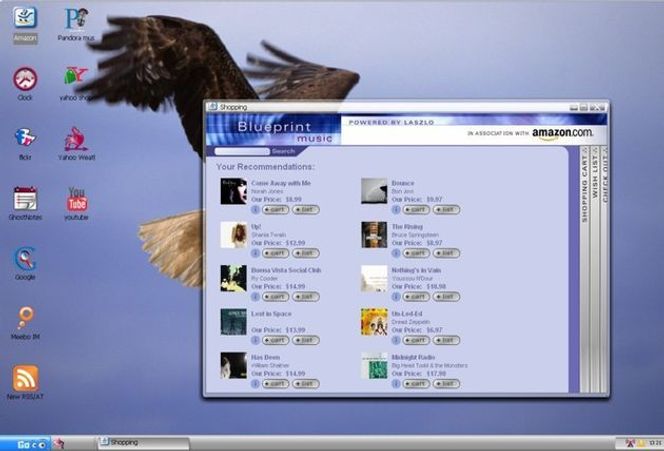Screen dimensions: 664x451
Task: Show info for Un-Led-Ed
Action: [396, 340]
